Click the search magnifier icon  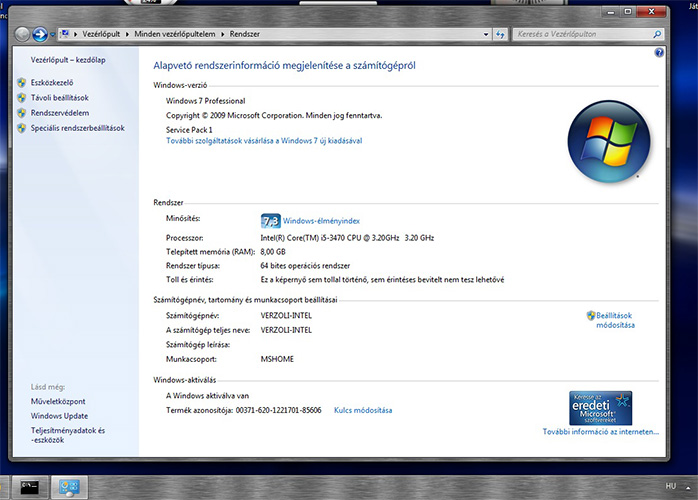click(x=657, y=34)
